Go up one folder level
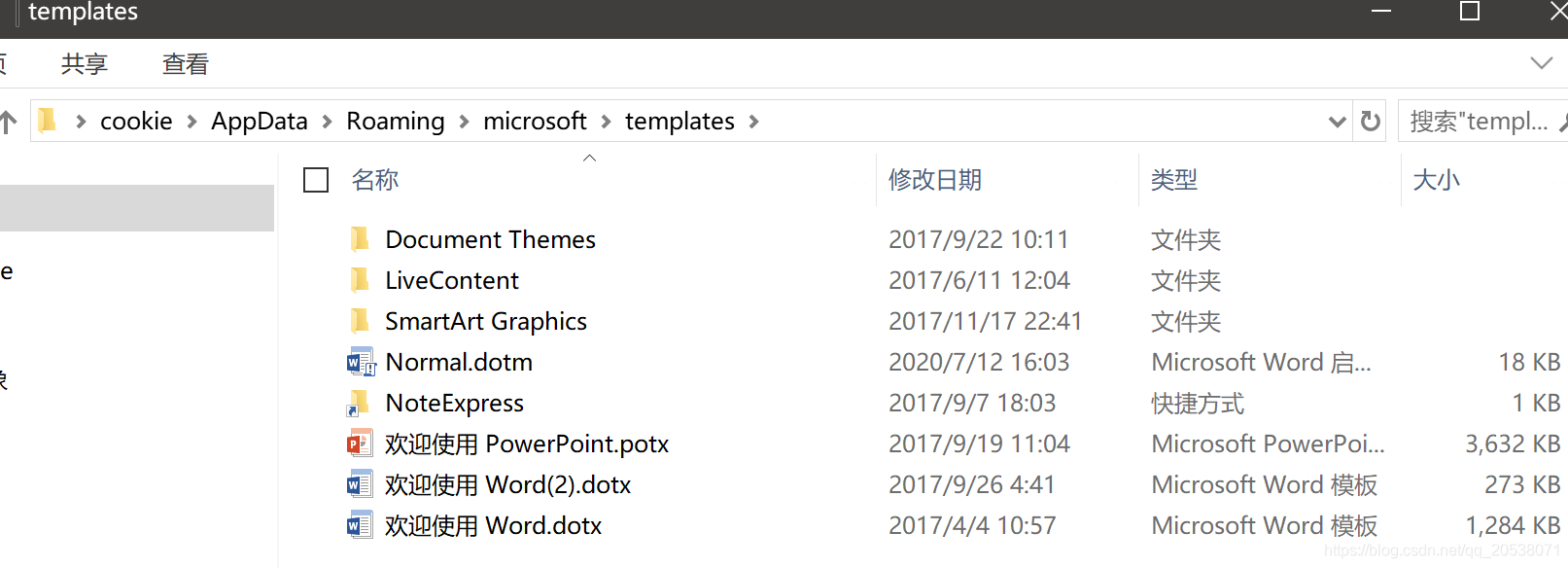 (8, 122)
